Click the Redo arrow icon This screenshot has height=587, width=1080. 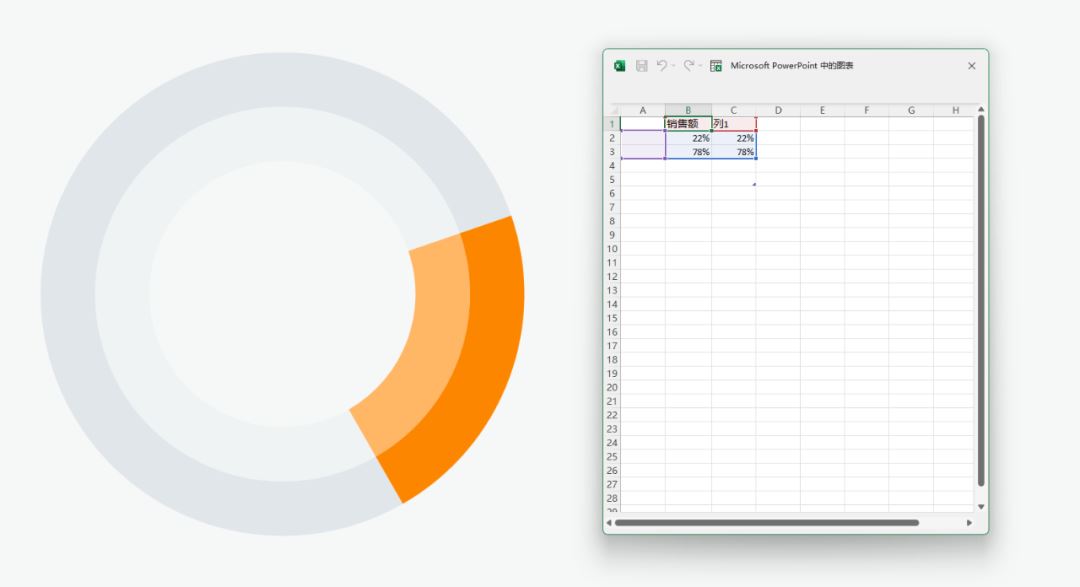[688, 66]
